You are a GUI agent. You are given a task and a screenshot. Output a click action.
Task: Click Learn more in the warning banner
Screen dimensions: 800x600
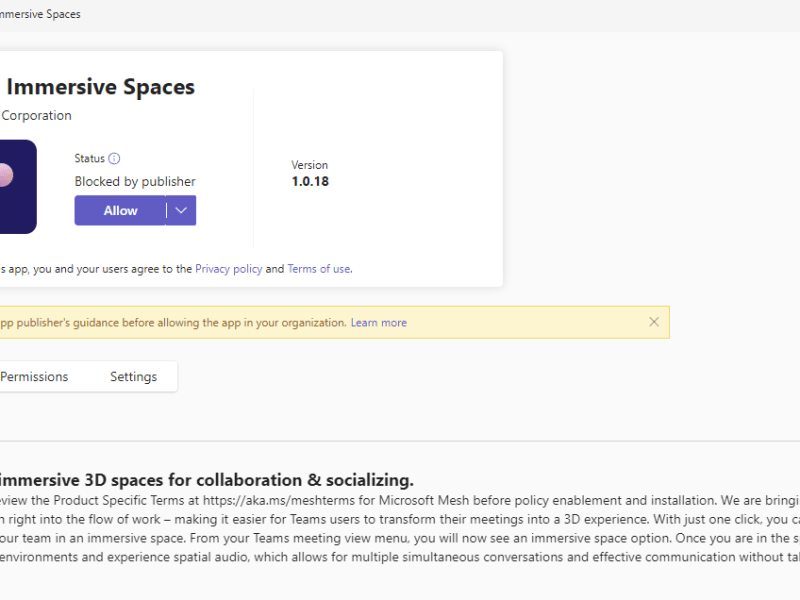(x=378, y=322)
